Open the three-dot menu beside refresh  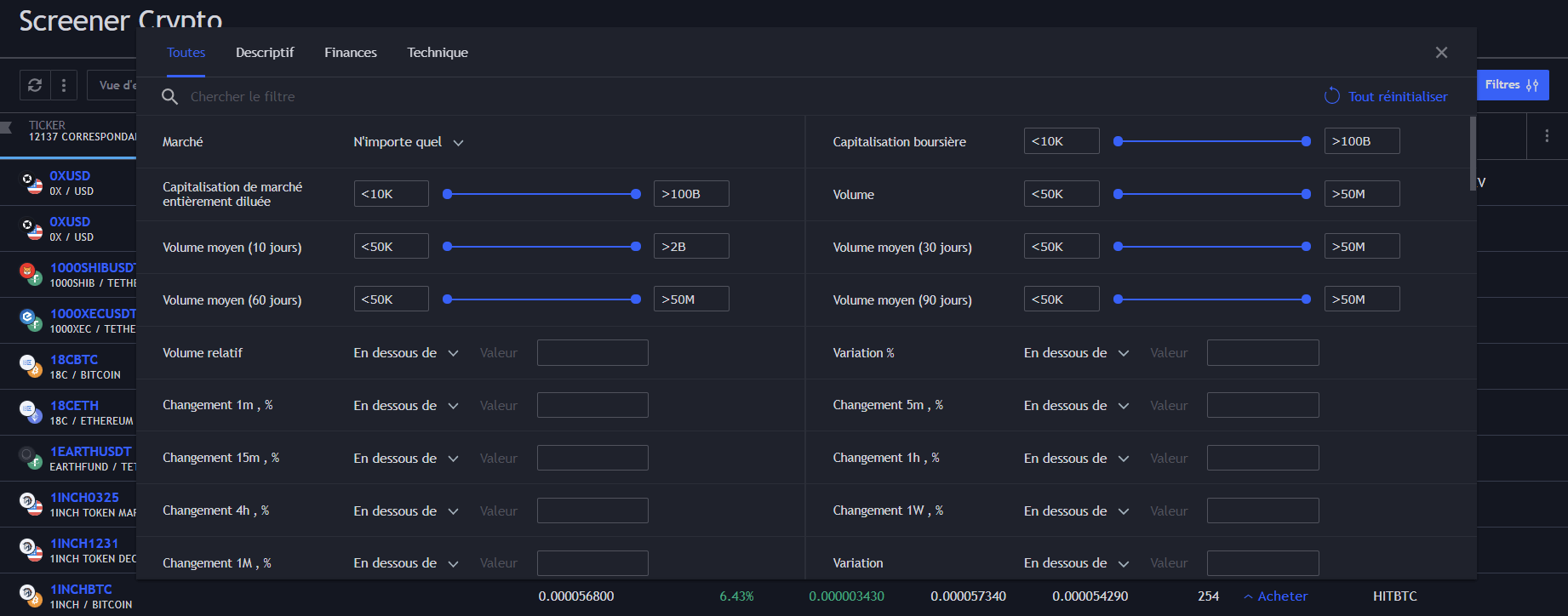click(x=64, y=85)
